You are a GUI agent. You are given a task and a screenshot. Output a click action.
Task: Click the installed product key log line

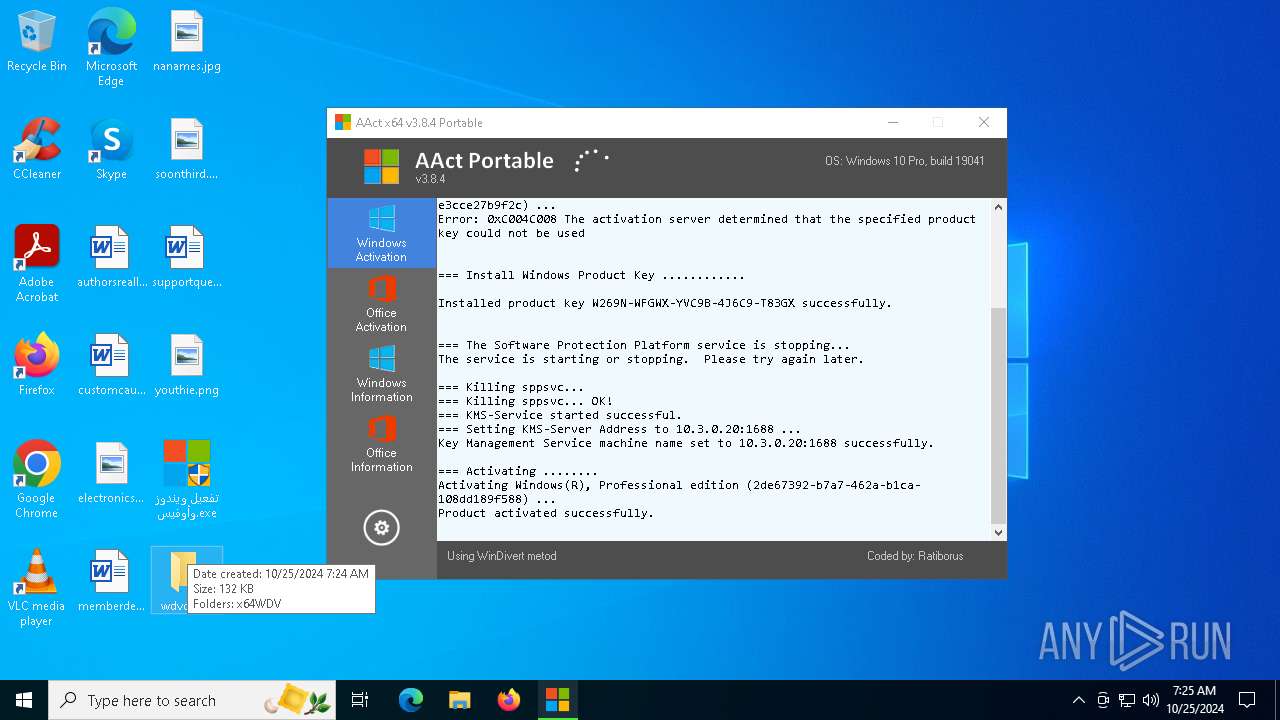665,303
